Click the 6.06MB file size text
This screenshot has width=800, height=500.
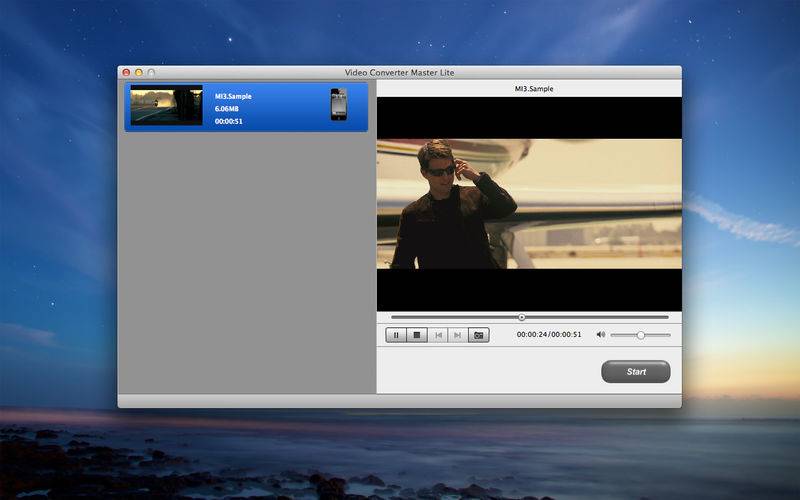227,109
